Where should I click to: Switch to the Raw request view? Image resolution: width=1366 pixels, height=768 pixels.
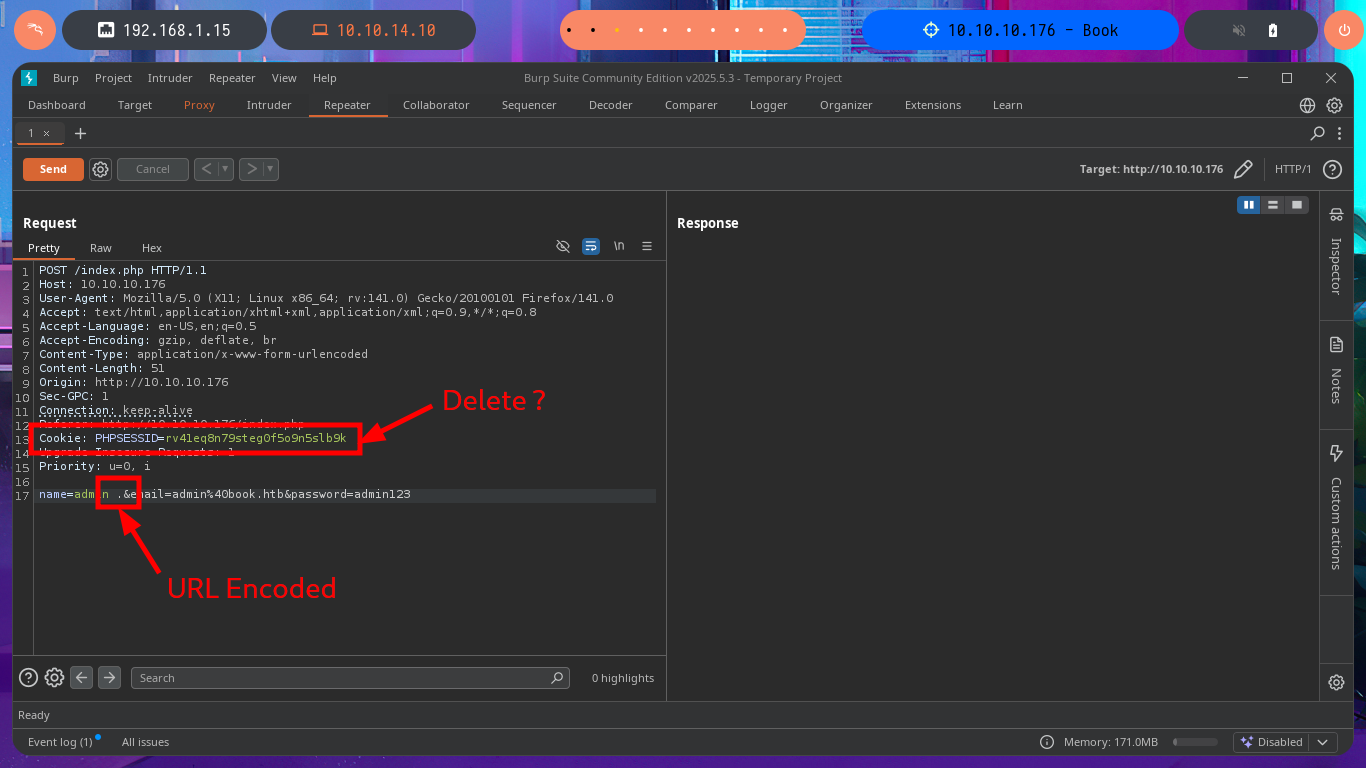pos(101,247)
